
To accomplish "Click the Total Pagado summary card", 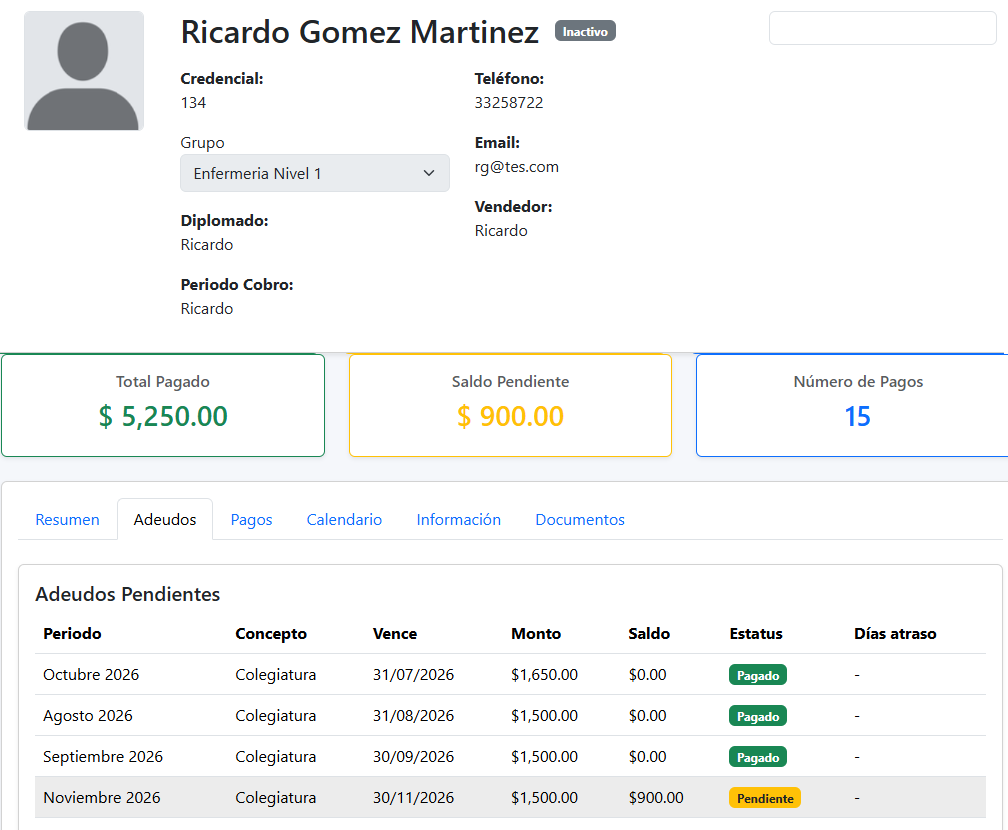I will pos(163,405).
